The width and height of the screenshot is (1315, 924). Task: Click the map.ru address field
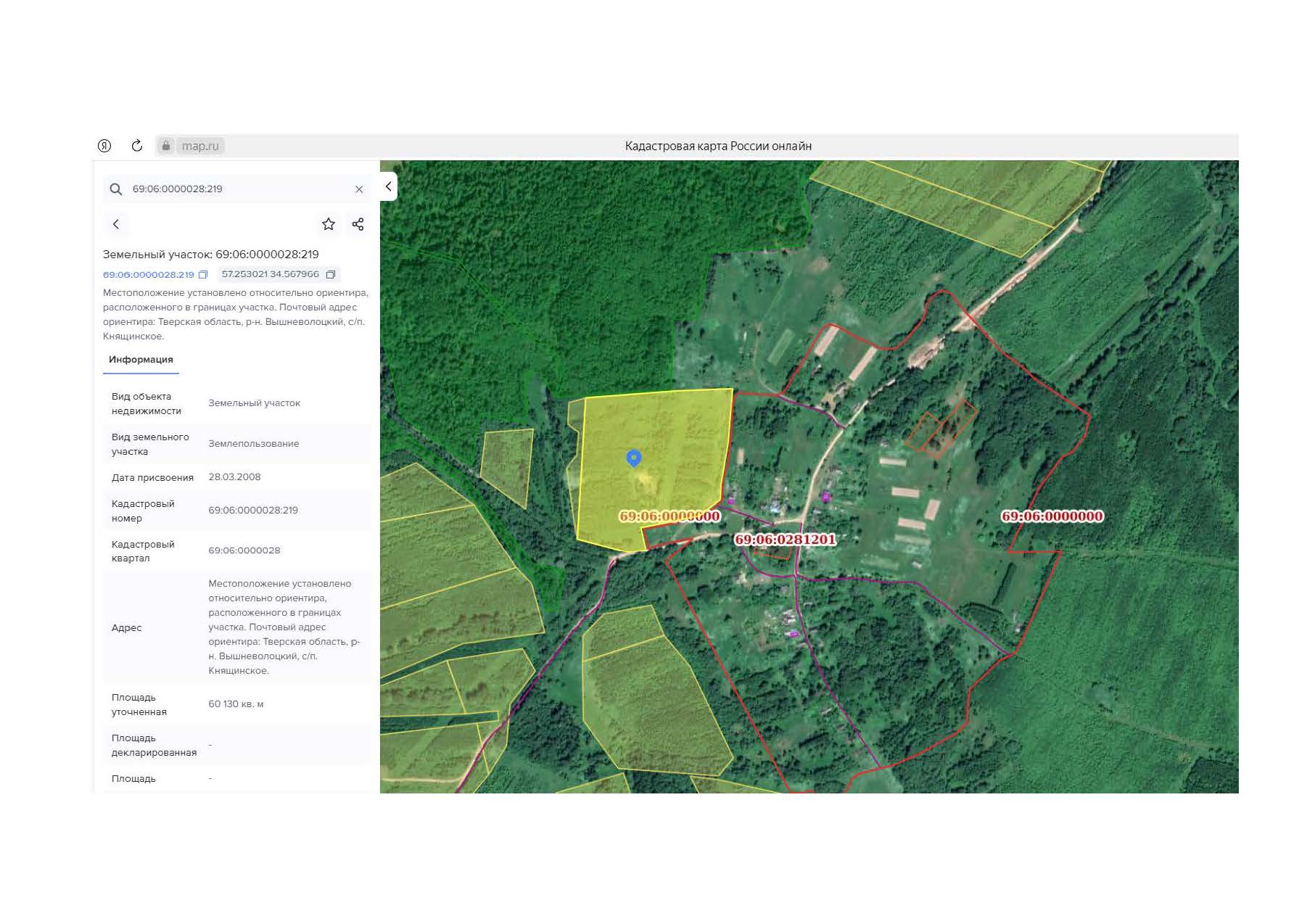click(x=200, y=146)
